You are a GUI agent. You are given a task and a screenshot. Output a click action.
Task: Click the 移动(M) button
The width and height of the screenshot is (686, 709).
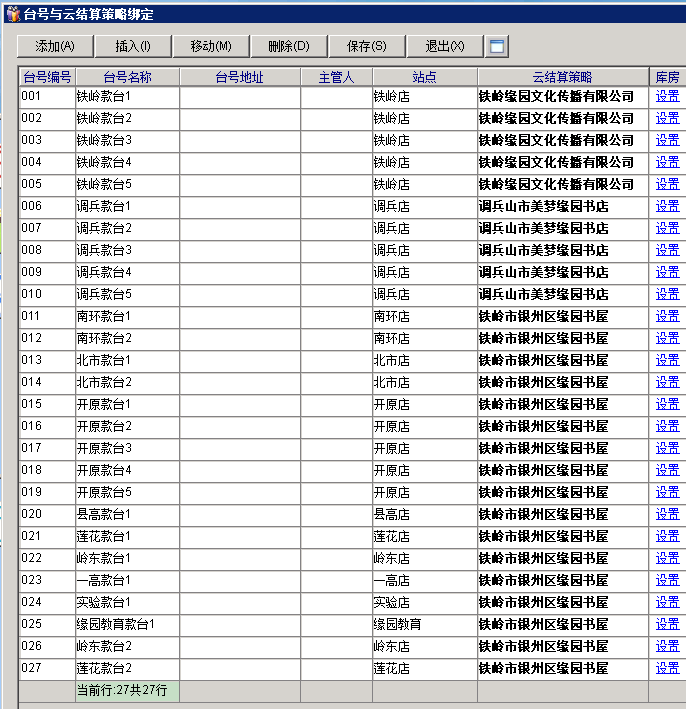click(x=211, y=46)
